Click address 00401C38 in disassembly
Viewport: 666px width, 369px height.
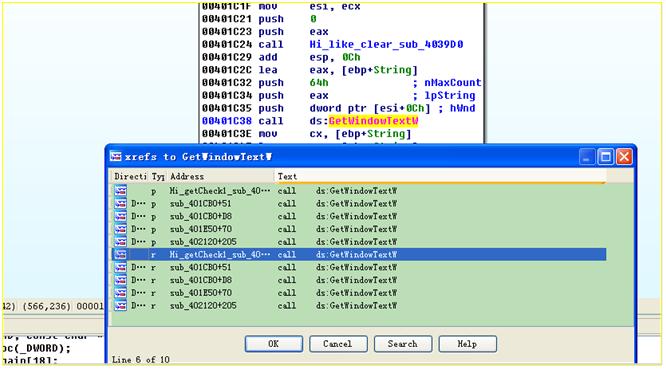(227, 121)
